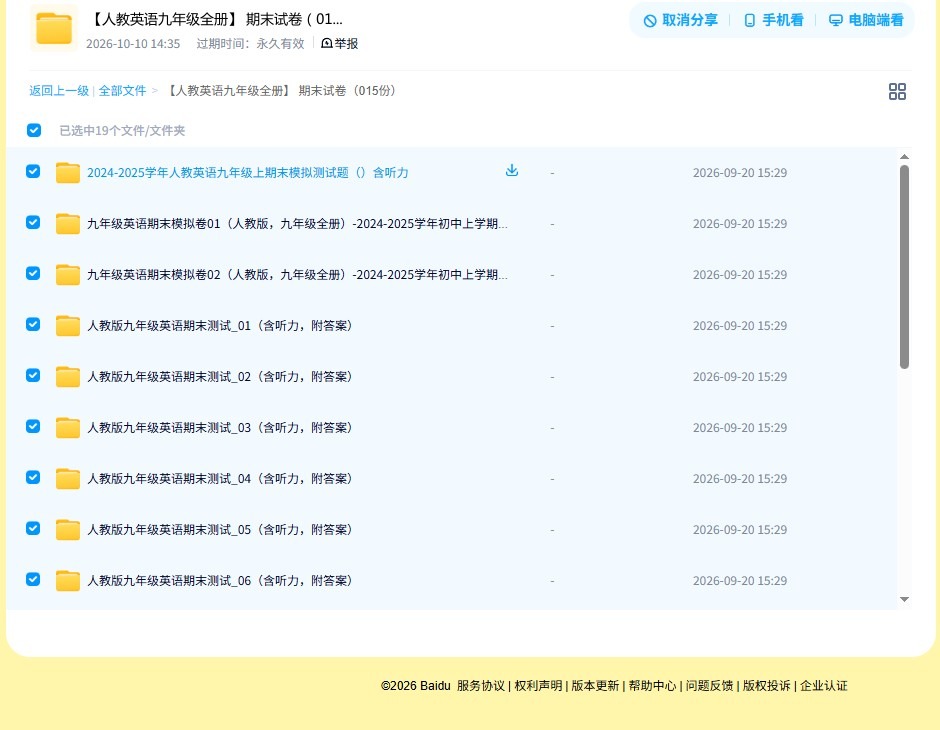Uncheck the select-all checkbox

click(x=34, y=130)
